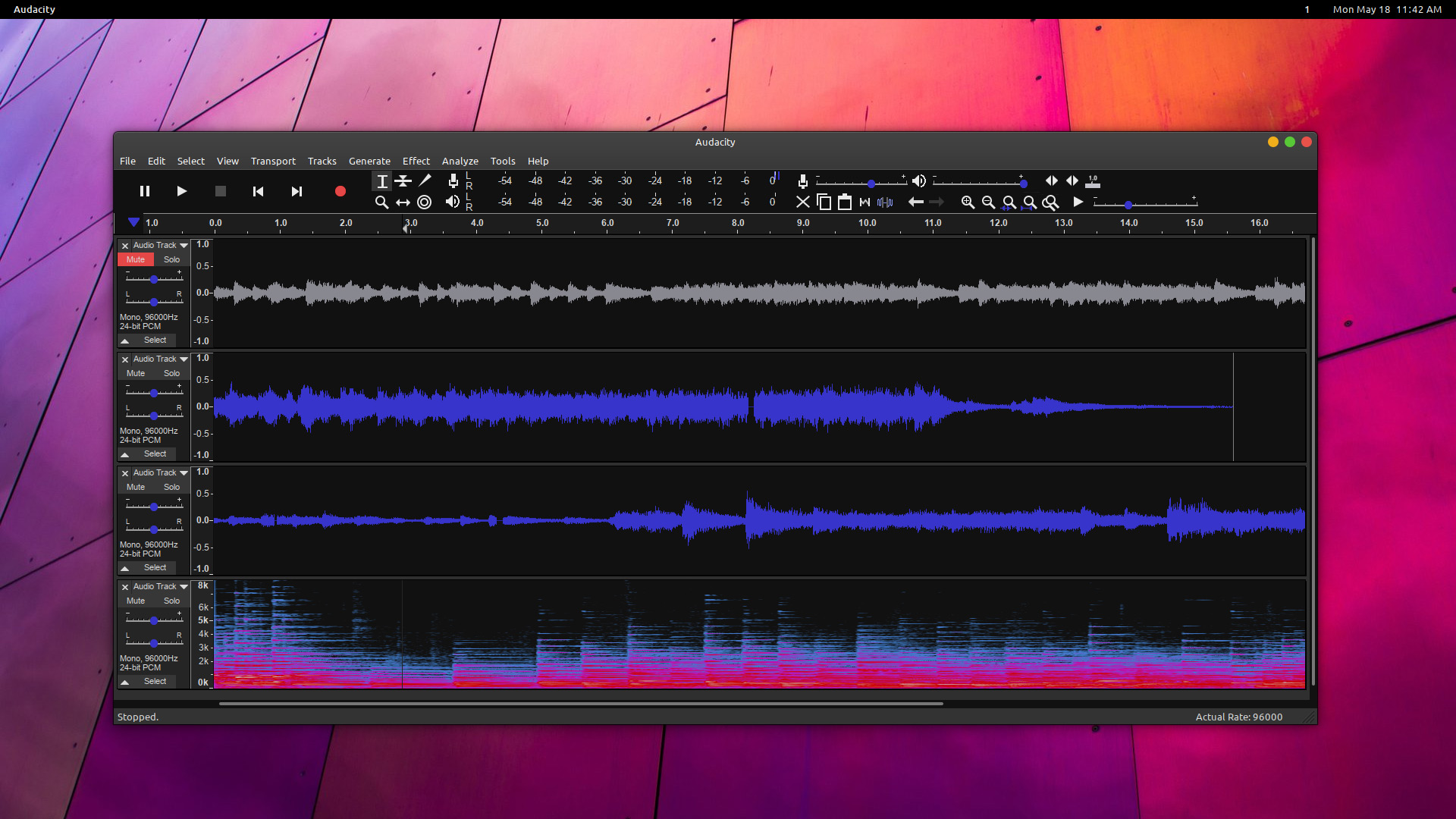Click Select on the fourth Audio Track

(154, 681)
